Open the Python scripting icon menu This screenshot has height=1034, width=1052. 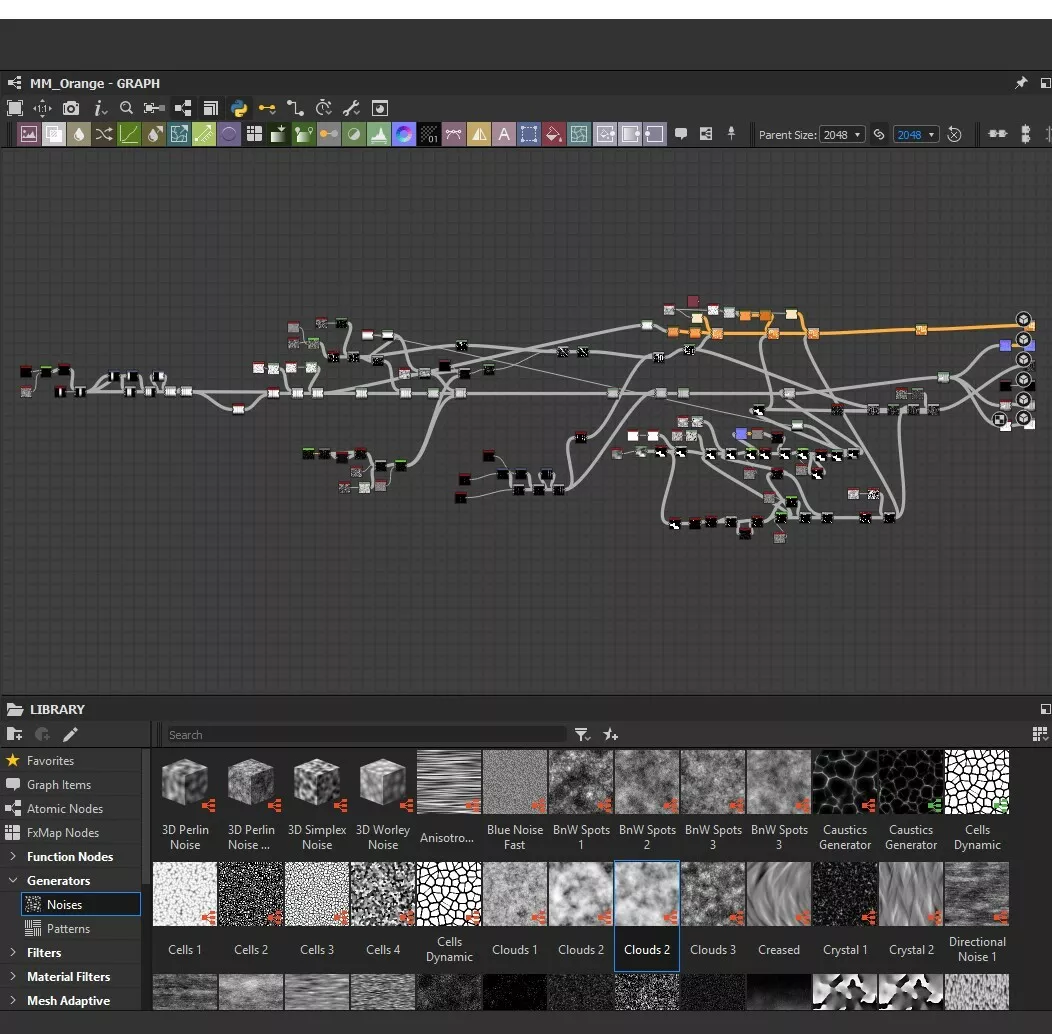(x=239, y=108)
